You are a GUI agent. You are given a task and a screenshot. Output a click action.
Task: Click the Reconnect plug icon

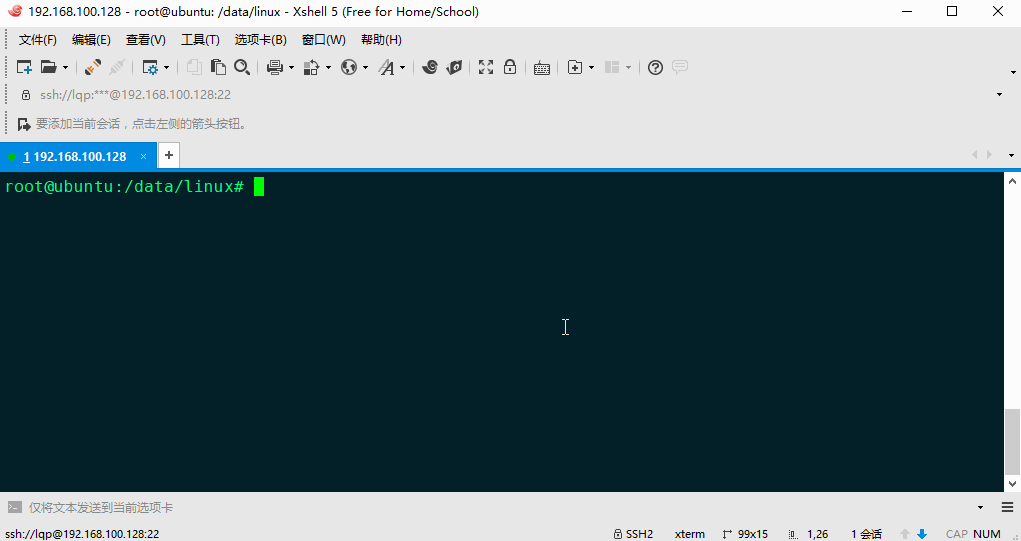coord(92,67)
